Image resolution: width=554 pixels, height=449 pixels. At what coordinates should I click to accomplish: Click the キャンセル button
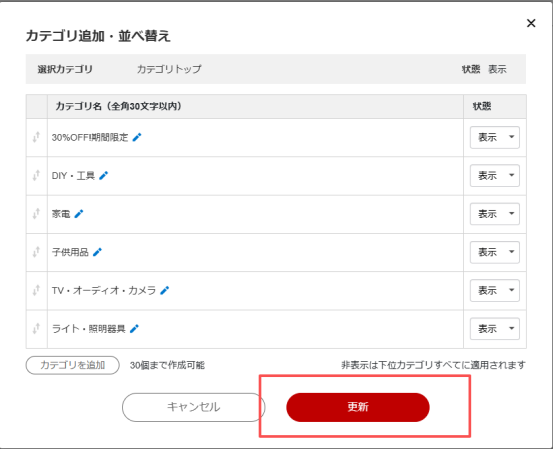tap(194, 407)
